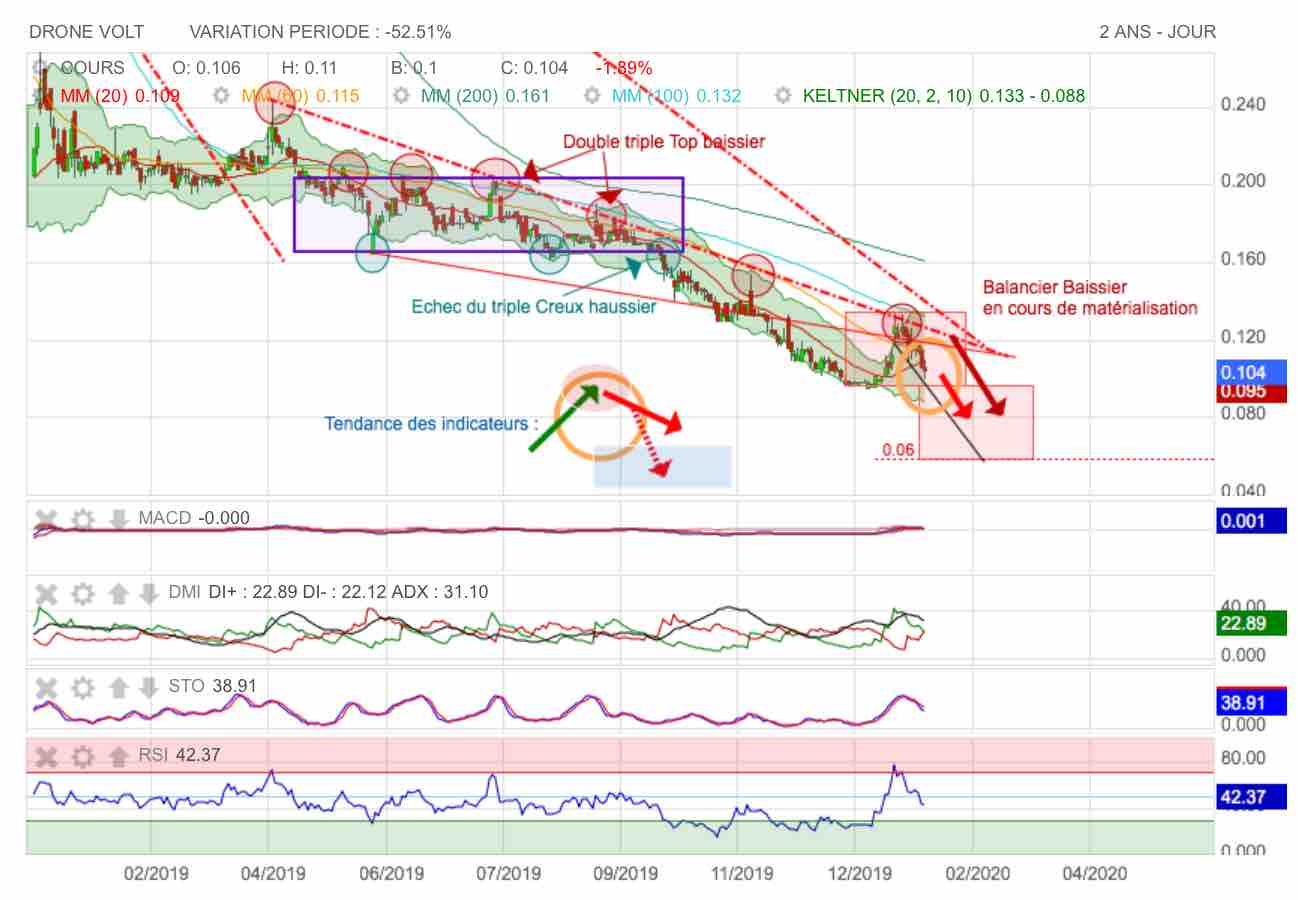This screenshot has width=1298, height=900.
Task: Click the DRONE VOLT title
Action: point(86,32)
